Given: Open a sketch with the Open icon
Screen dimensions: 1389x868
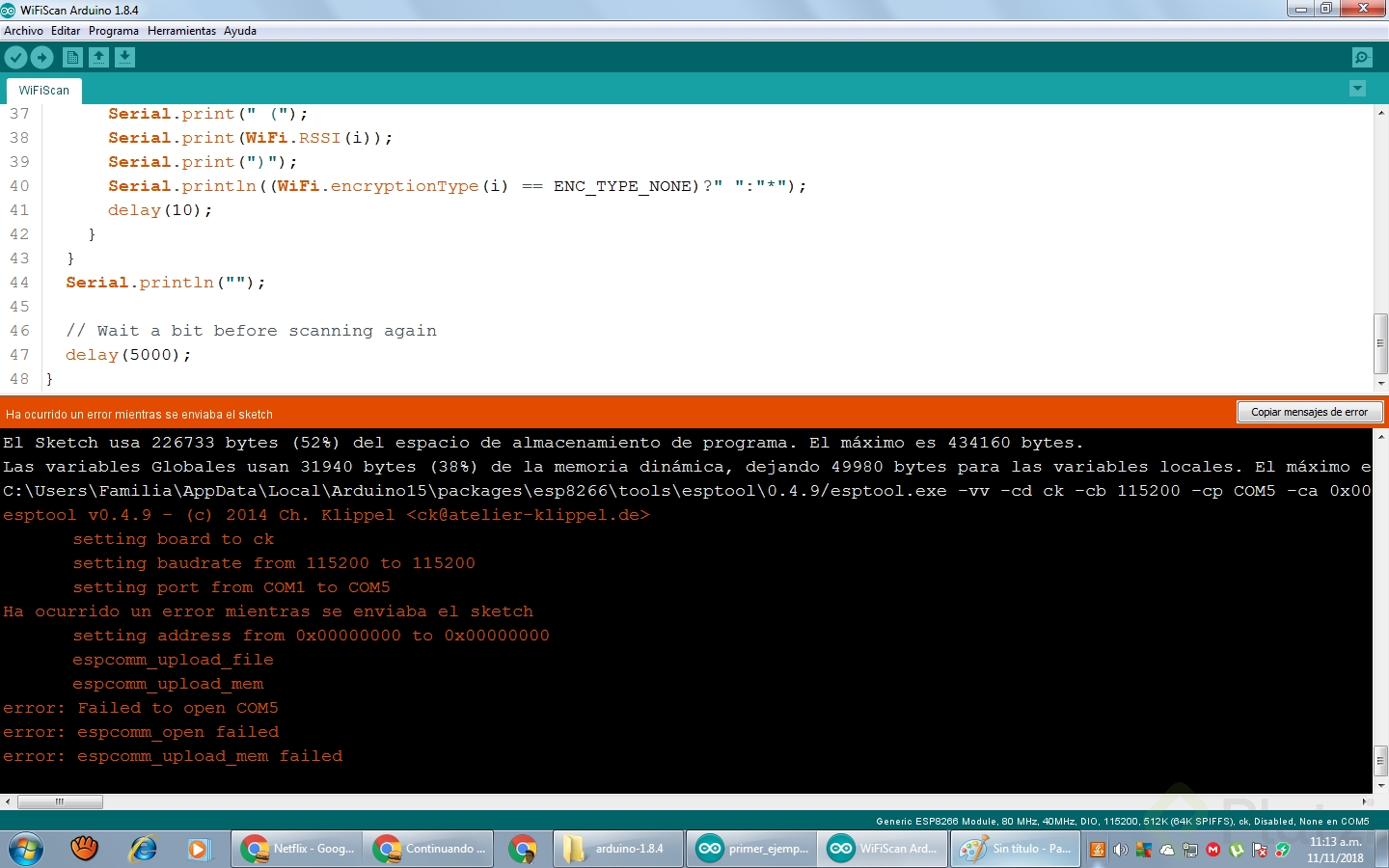Looking at the screenshot, I should [x=99, y=58].
